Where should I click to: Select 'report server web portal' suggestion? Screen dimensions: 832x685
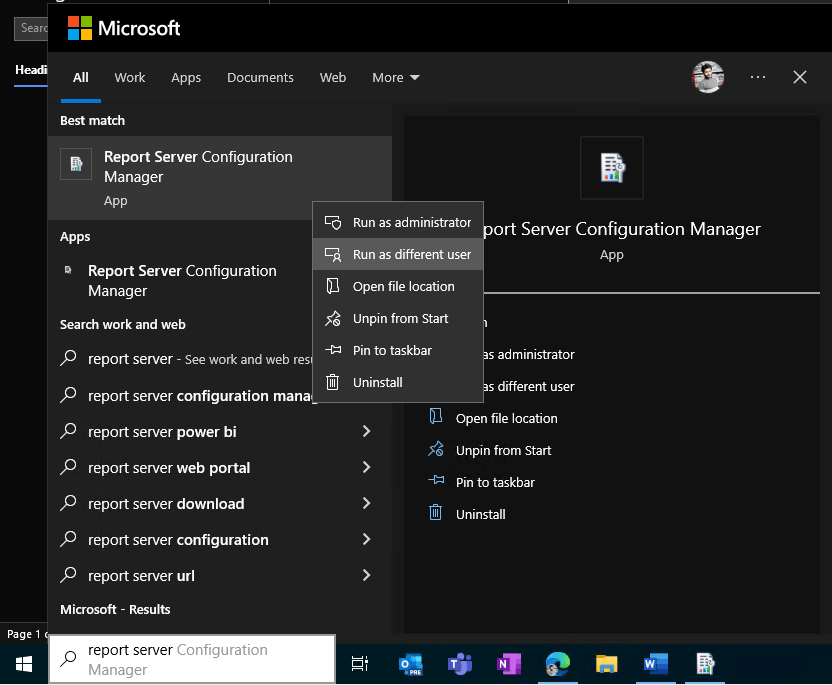point(220,467)
